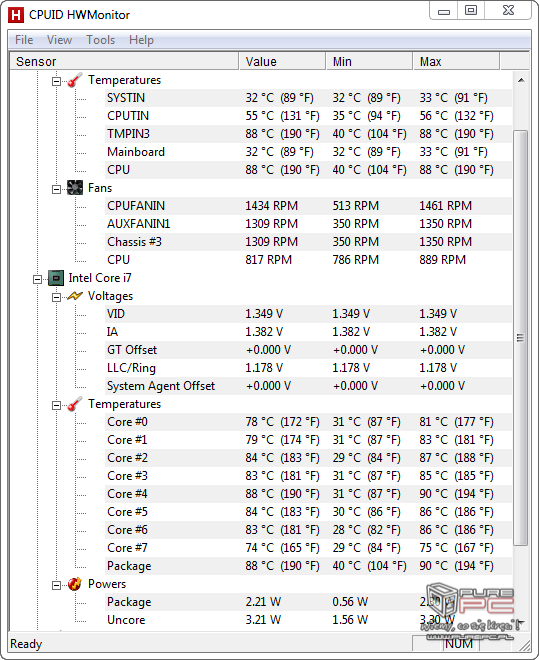Screen dimensions: 539x660
Task: Select the Core #3 row
Action: (x=308, y=476)
